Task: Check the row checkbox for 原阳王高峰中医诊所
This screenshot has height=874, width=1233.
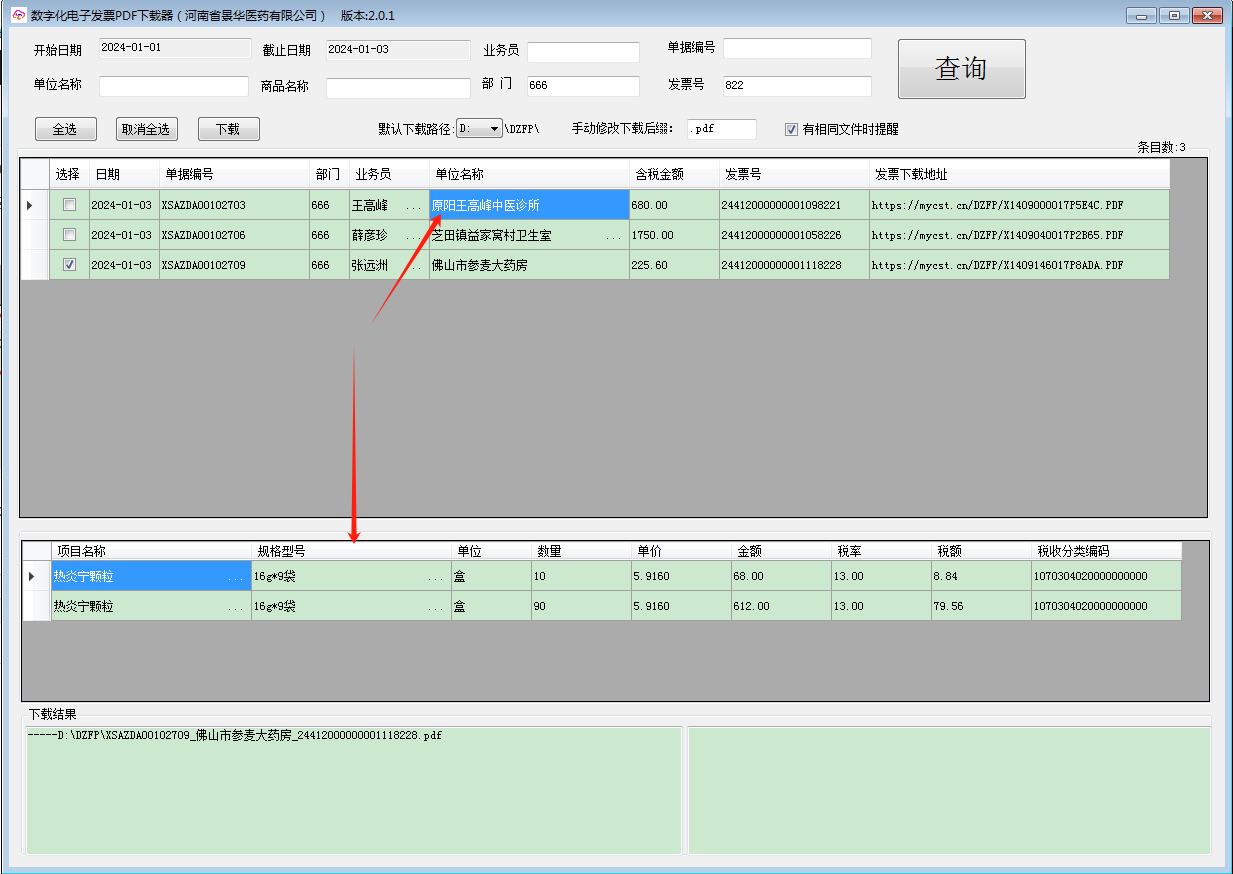Action: [68, 205]
